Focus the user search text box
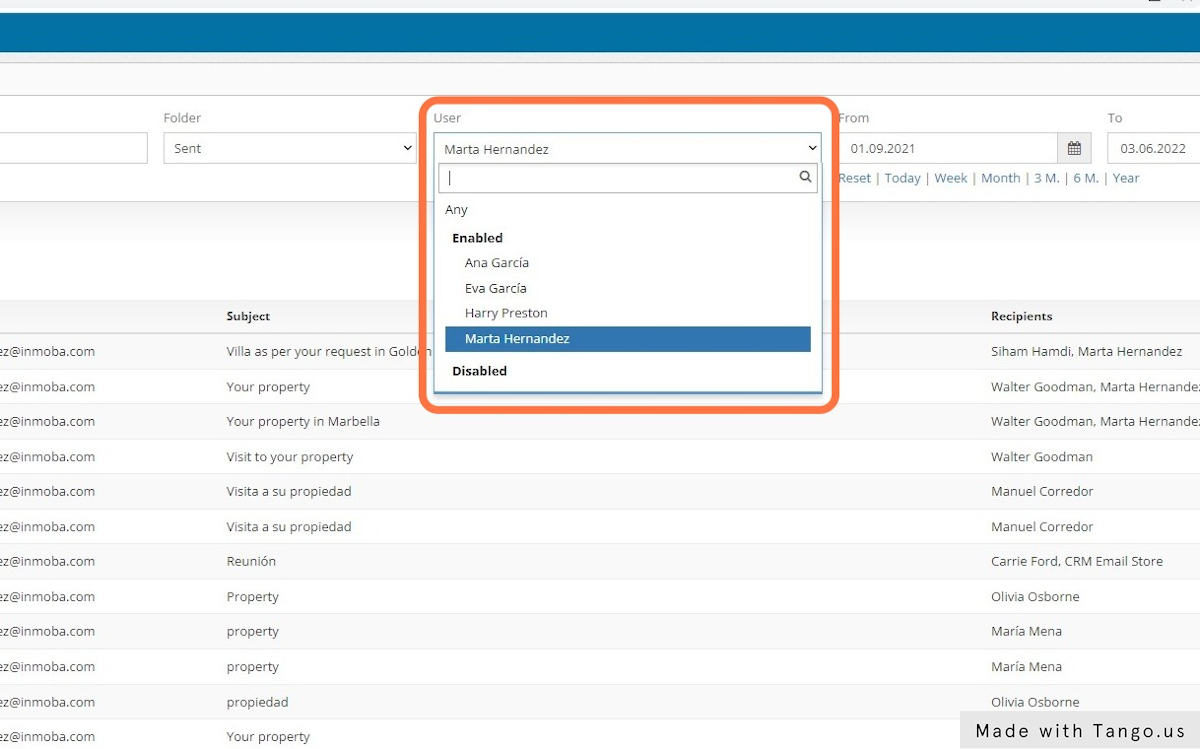This screenshot has width=1200, height=749. tap(620, 178)
